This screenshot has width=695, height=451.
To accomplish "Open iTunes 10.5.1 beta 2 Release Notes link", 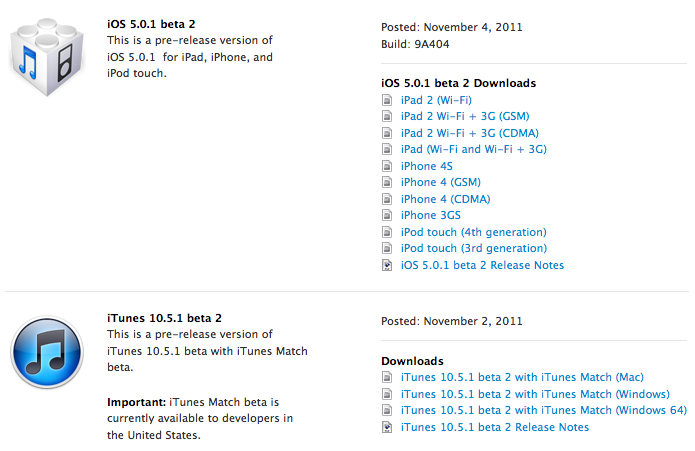I will tap(494, 427).
